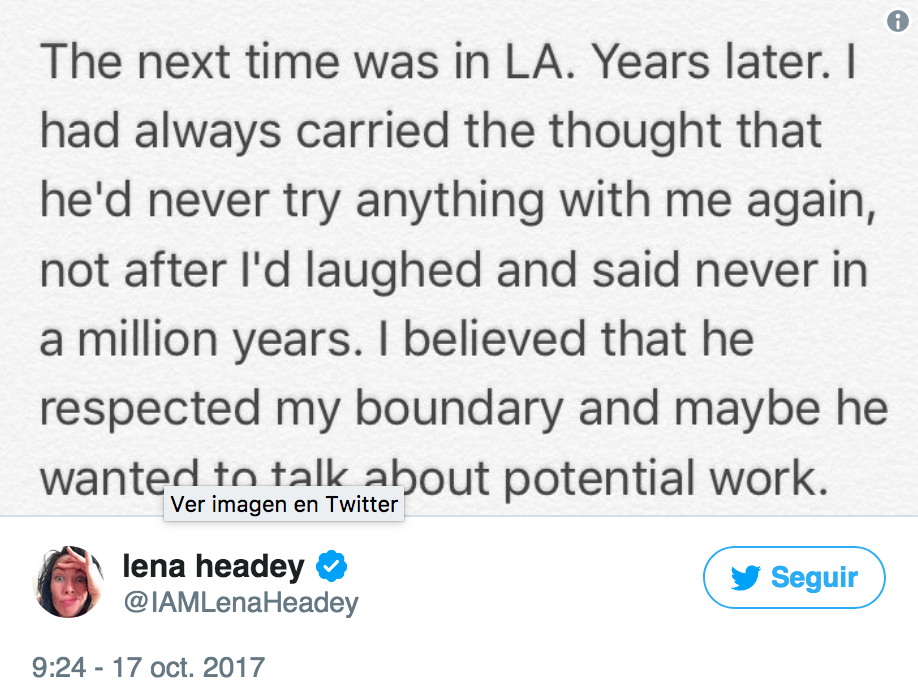Click the info icon on embedded tweet
This screenshot has width=918, height=694.
(x=898, y=21)
